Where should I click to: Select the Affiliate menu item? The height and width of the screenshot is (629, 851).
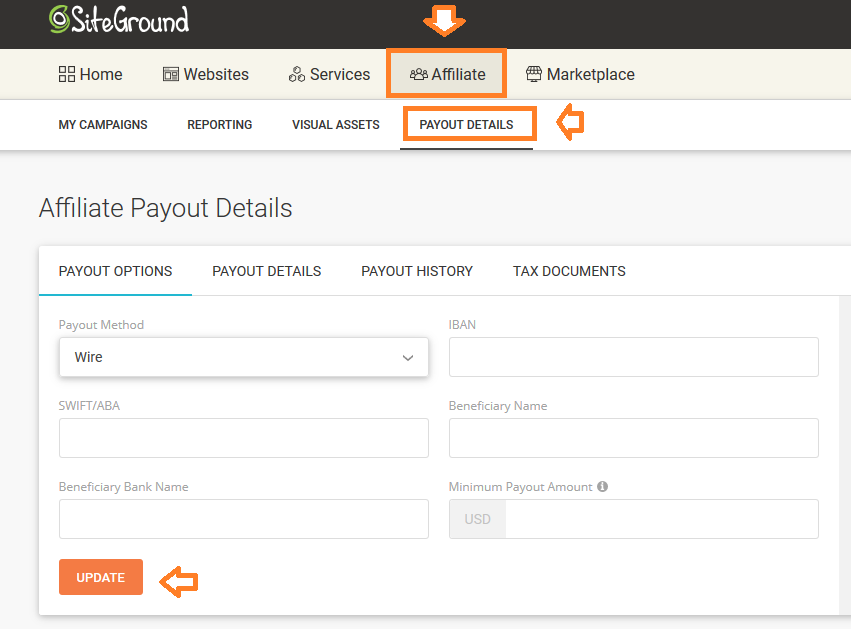click(x=447, y=74)
